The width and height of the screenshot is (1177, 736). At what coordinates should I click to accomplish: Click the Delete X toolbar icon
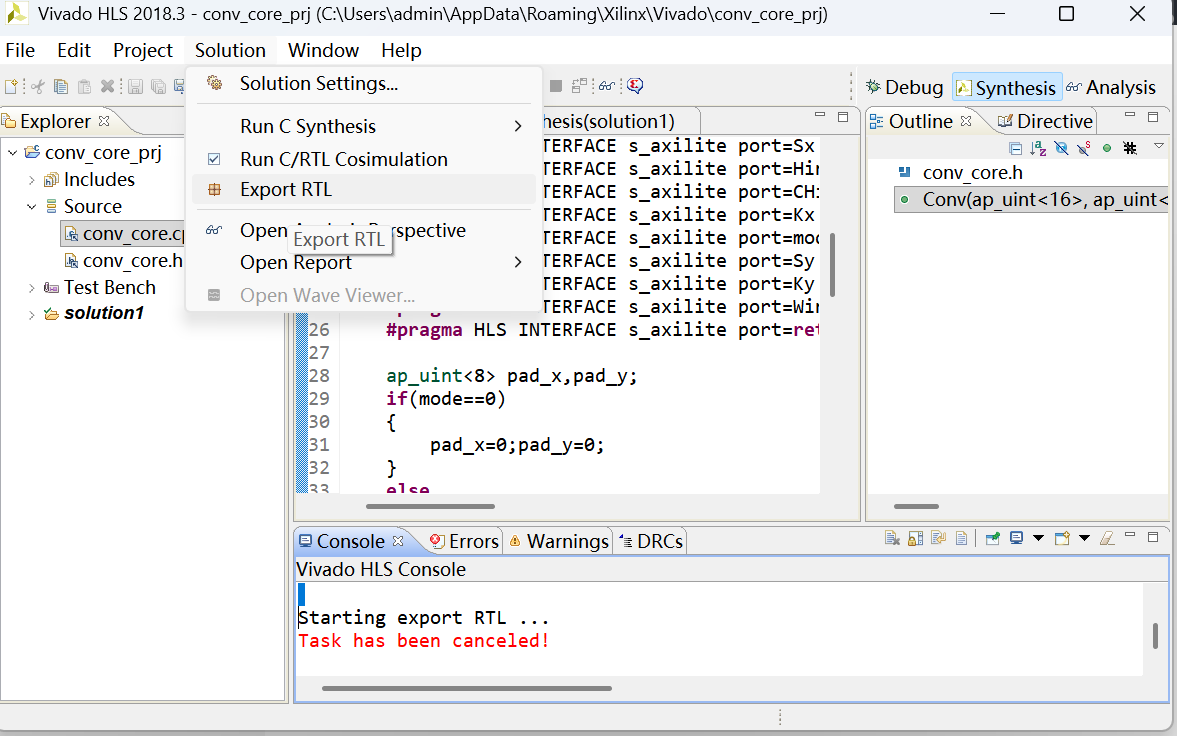108,86
